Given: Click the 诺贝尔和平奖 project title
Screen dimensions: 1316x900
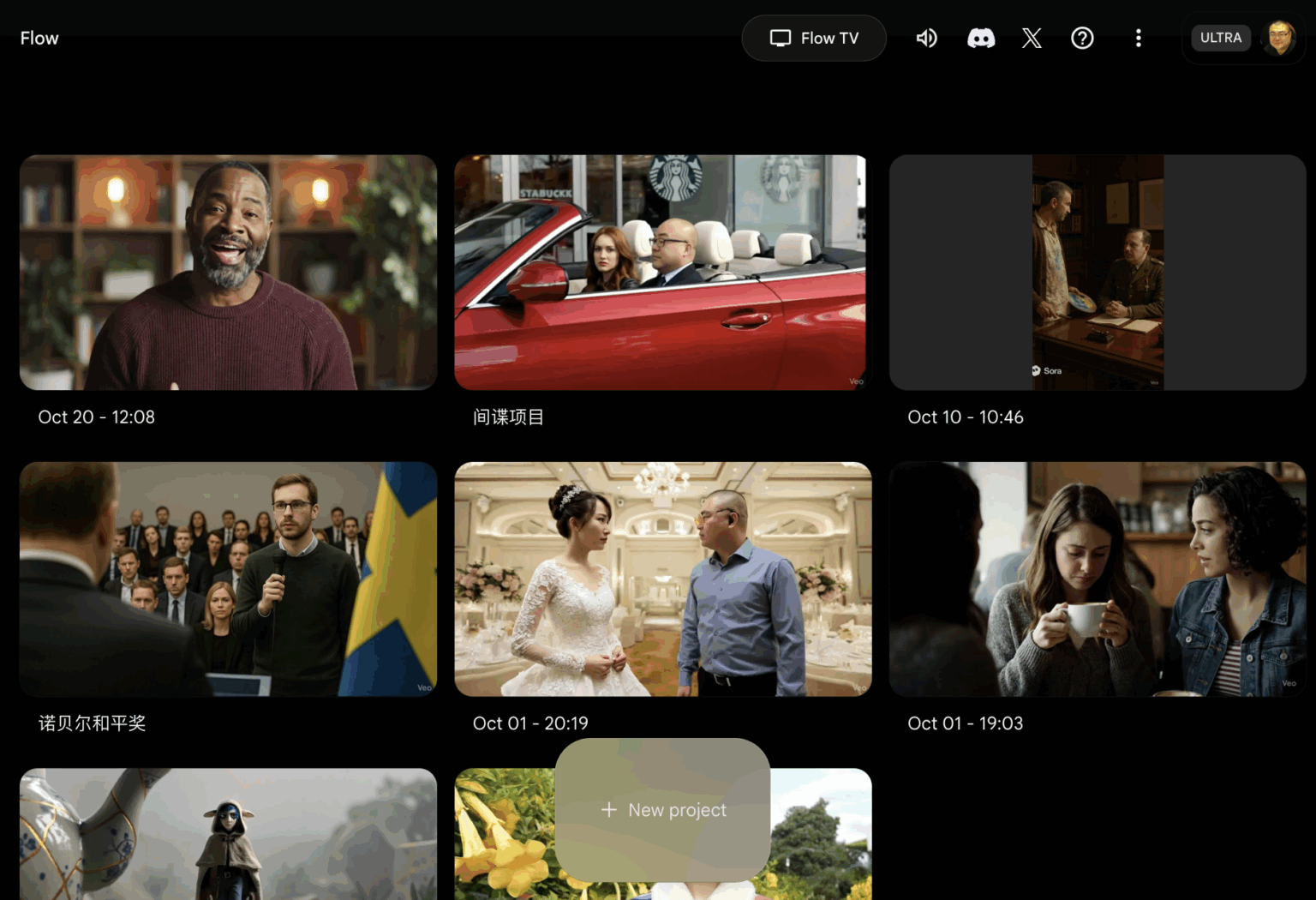Looking at the screenshot, I should coord(92,723).
